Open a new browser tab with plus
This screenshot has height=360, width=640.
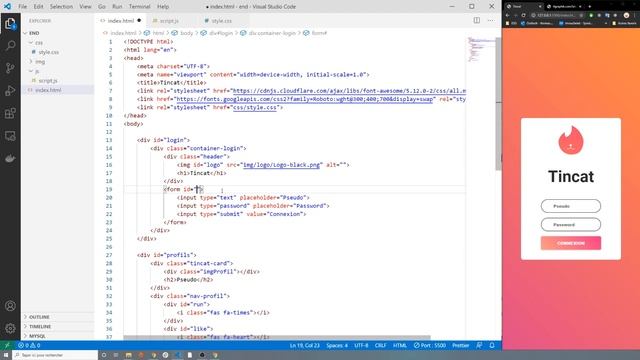pos(590,7)
